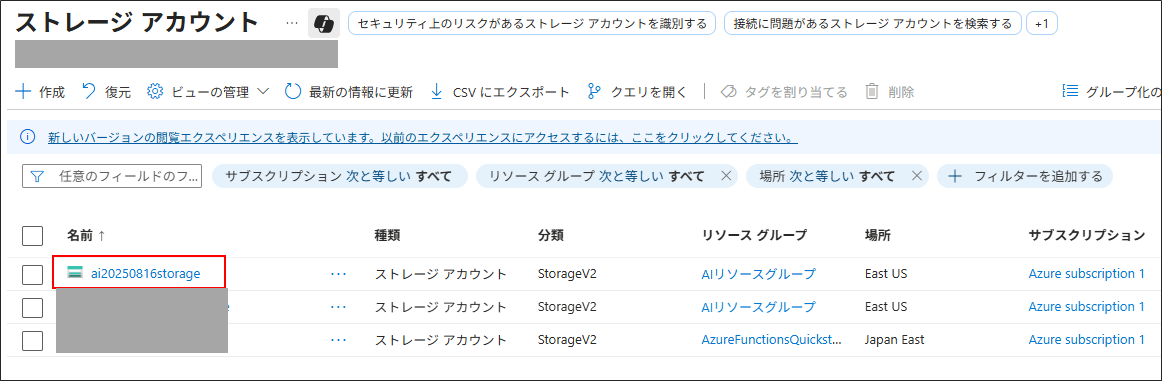Image resolution: width=1162 pixels, height=381 pixels.
Task: Open the title's more options ellipsis
Action: pos(293,23)
